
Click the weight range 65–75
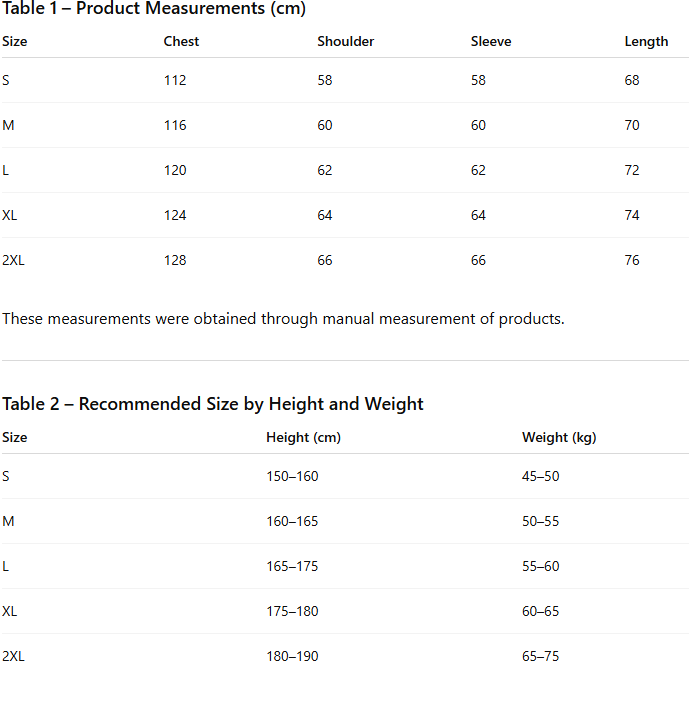[541, 656]
